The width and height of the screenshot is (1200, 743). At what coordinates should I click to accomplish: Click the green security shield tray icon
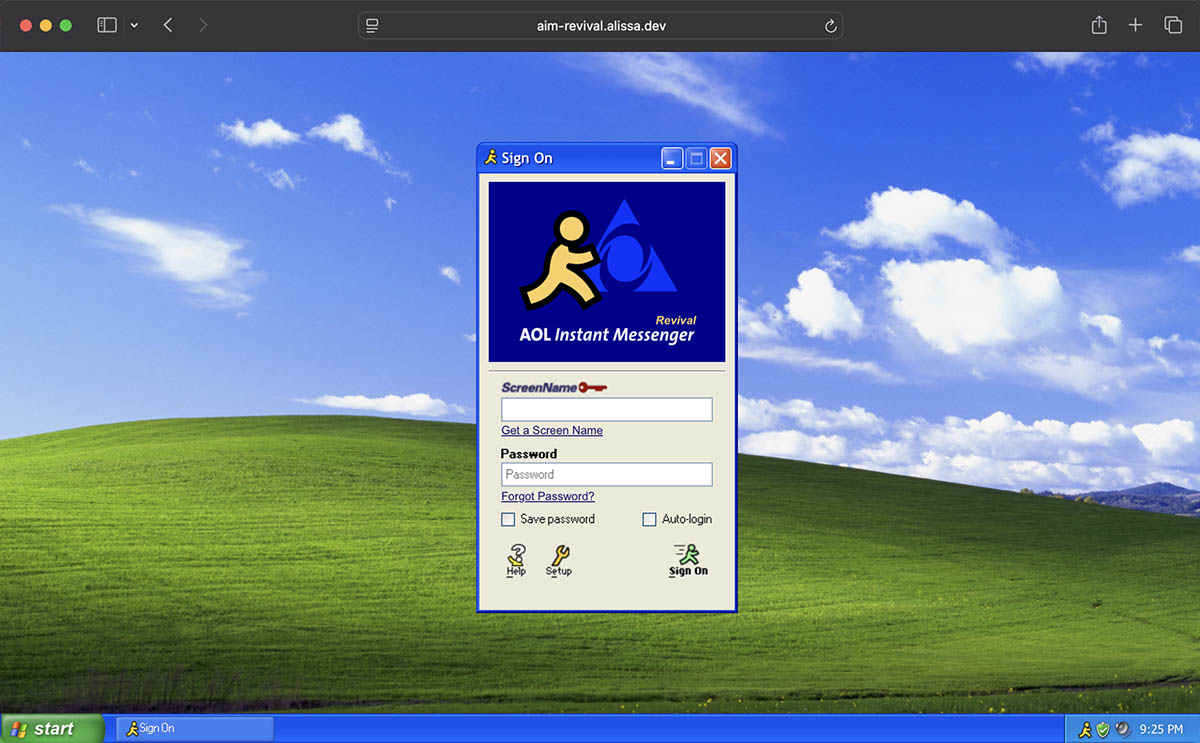pyautogui.click(x=1103, y=729)
